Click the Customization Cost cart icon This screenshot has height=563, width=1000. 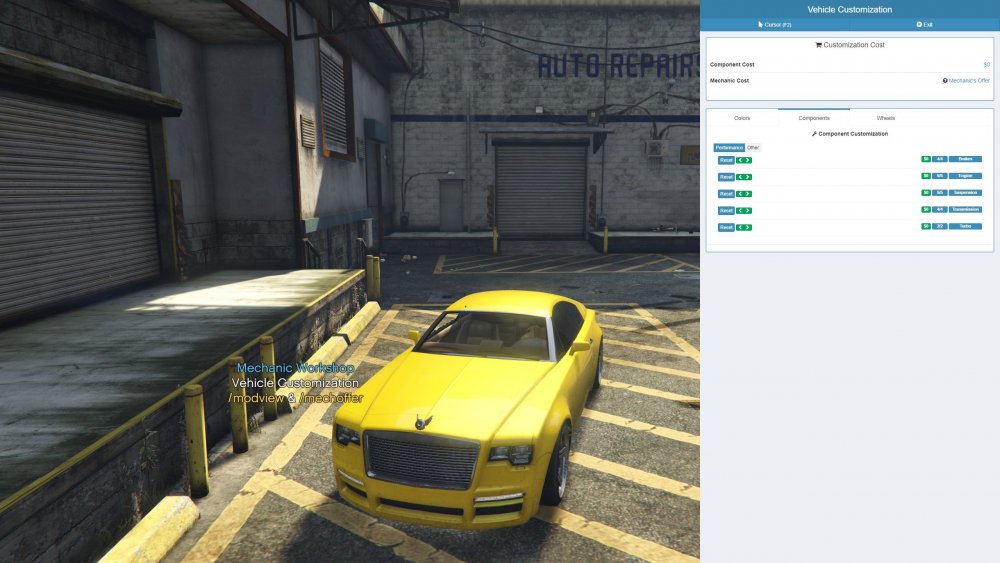click(x=818, y=45)
